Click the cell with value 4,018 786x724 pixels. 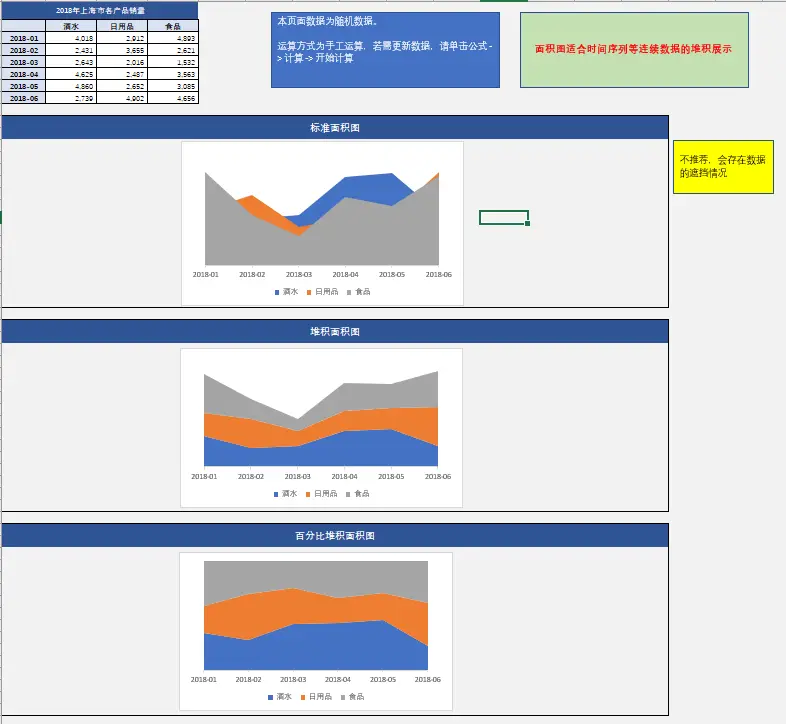71,38
